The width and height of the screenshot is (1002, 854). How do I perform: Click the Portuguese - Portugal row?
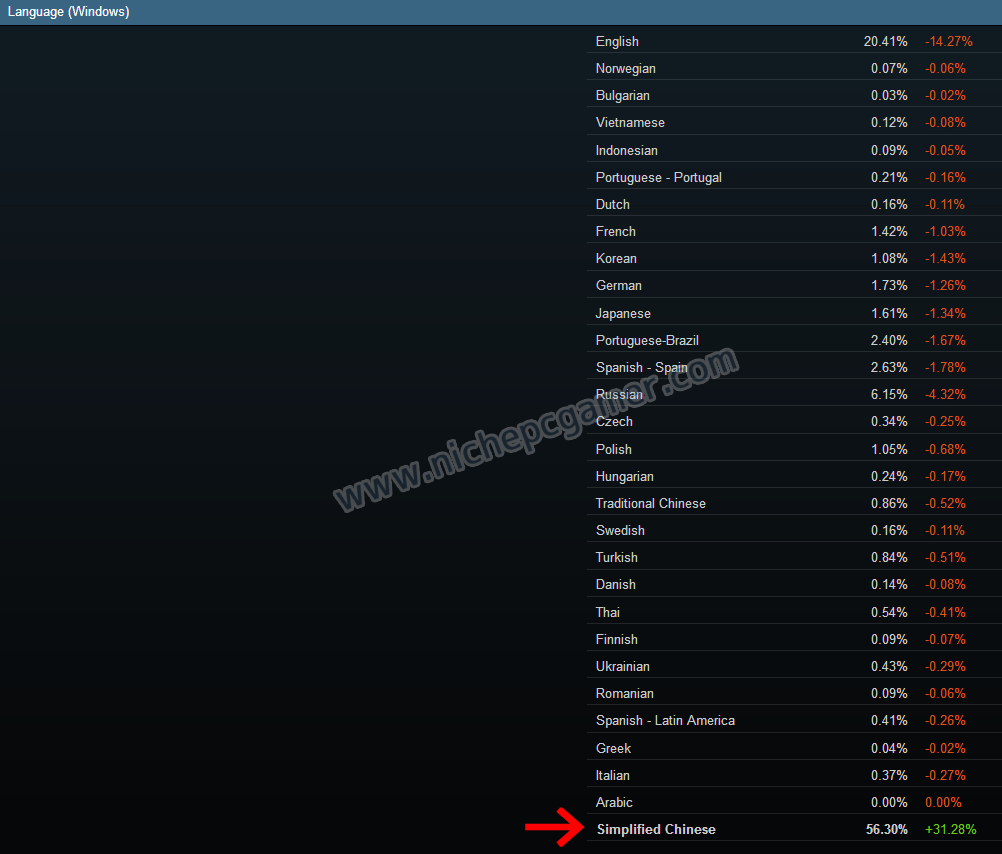658,177
